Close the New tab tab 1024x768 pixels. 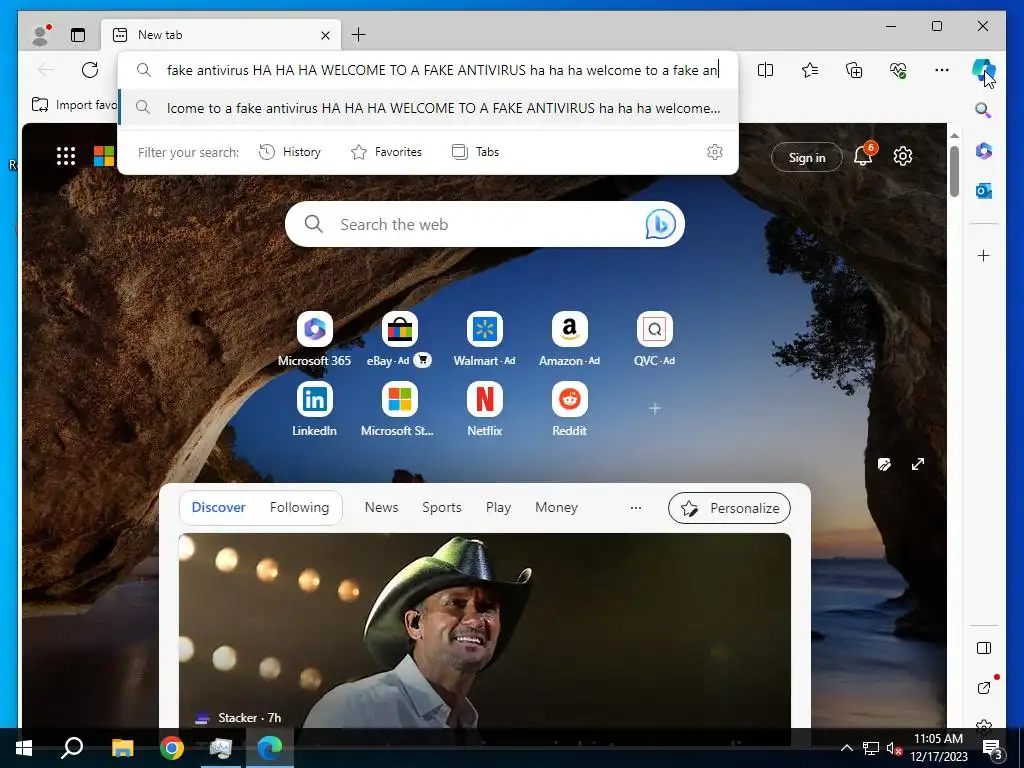[x=325, y=35]
